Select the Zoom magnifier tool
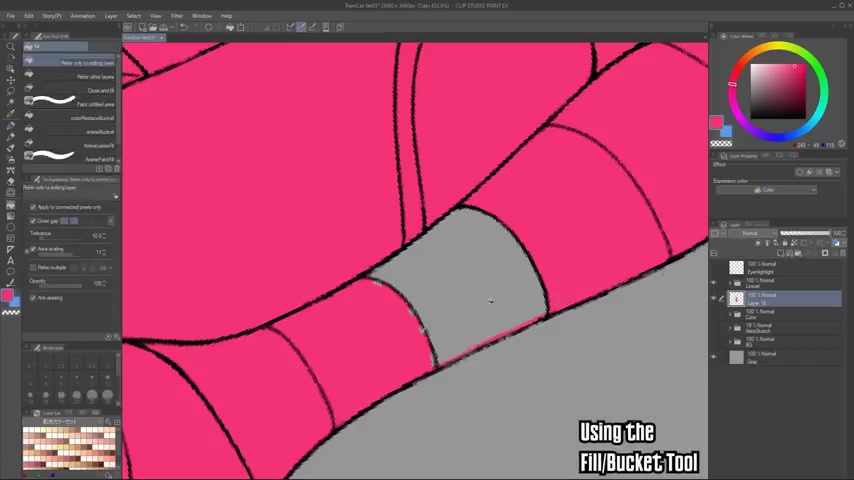 (10, 47)
